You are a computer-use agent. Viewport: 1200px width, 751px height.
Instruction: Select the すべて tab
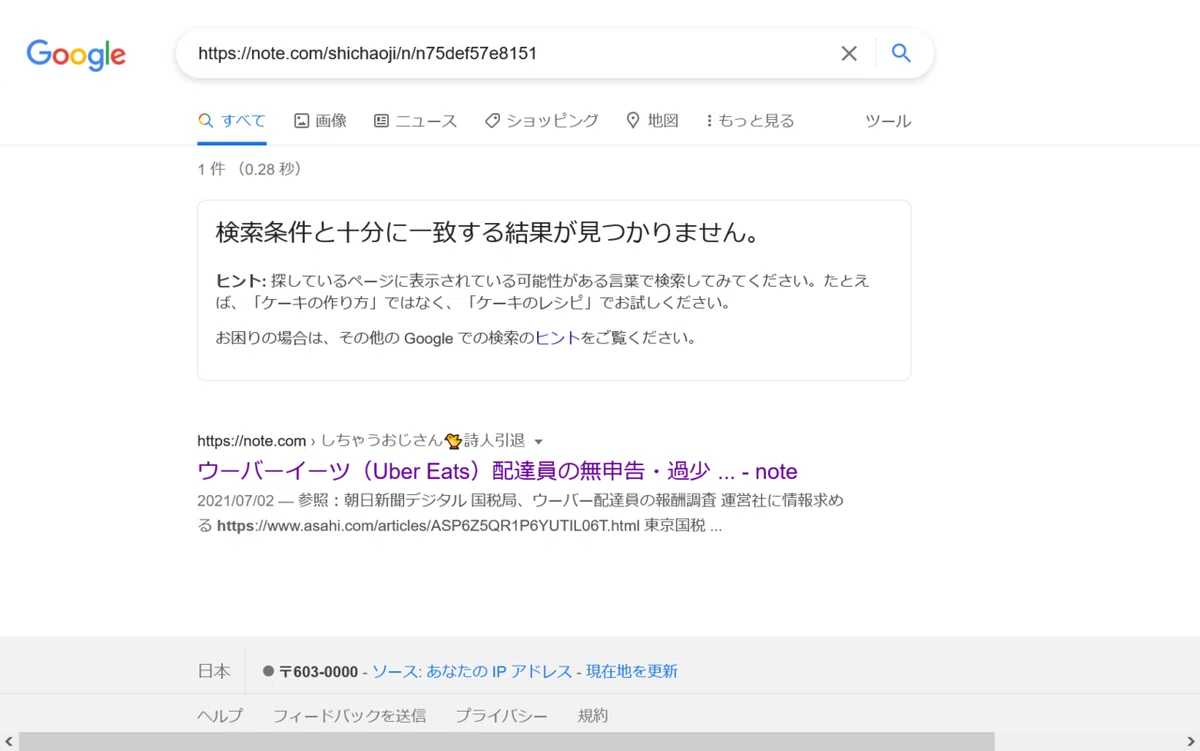[232, 121]
